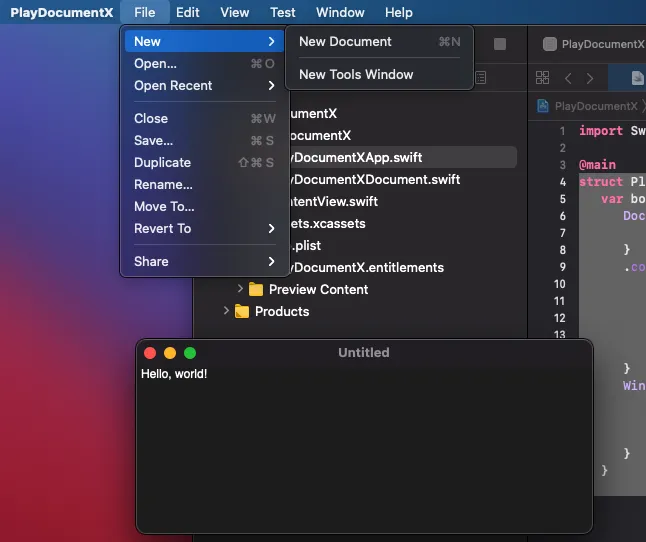Minimize the Untitled window
Viewport: 646px width, 542px height.
(170, 353)
